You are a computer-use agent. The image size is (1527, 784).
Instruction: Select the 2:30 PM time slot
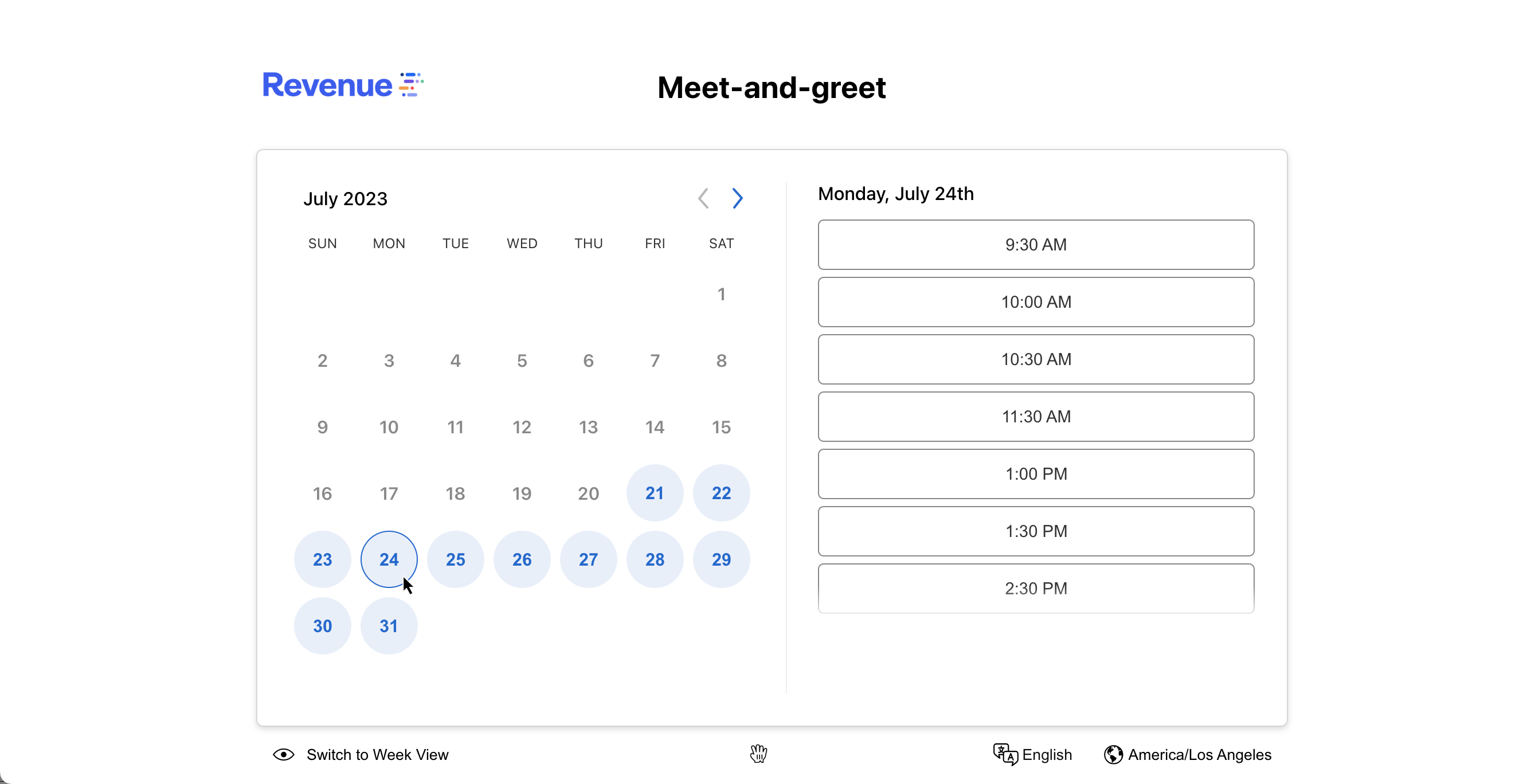point(1036,589)
